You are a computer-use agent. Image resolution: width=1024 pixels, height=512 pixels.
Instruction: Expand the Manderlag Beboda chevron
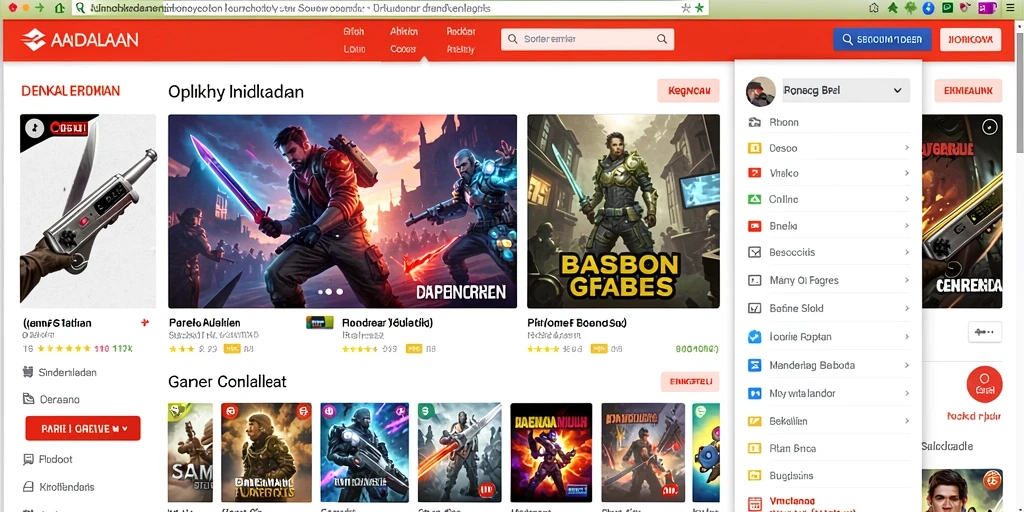click(906, 365)
